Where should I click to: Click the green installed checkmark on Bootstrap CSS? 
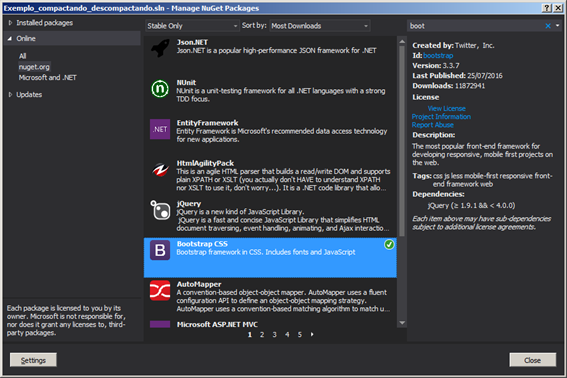pos(389,245)
